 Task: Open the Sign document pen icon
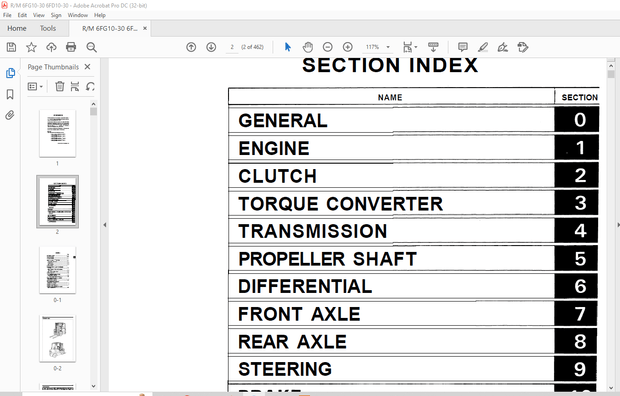pos(503,47)
